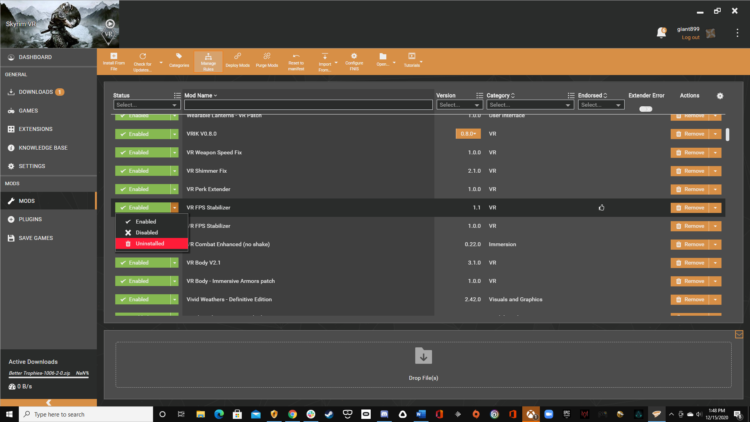Image resolution: width=750 pixels, height=422 pixels.
Task: Remove VRIK V0.8.0 mod
Action: [x=690, y=134]
